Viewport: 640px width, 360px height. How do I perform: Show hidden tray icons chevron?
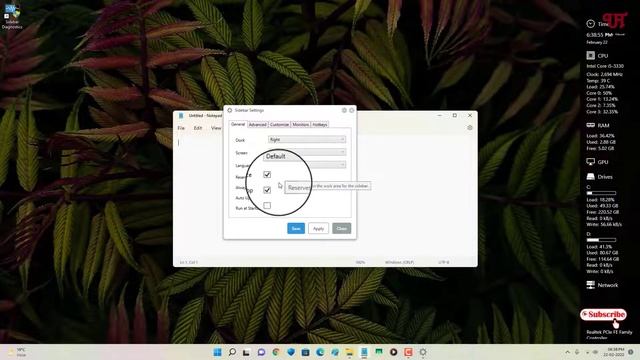(568, 352)
